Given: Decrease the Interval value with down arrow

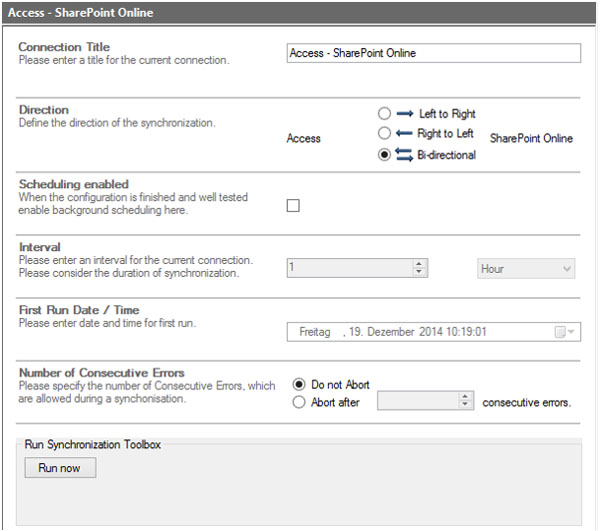Looking at the screenshot, I should coord(419,273).
